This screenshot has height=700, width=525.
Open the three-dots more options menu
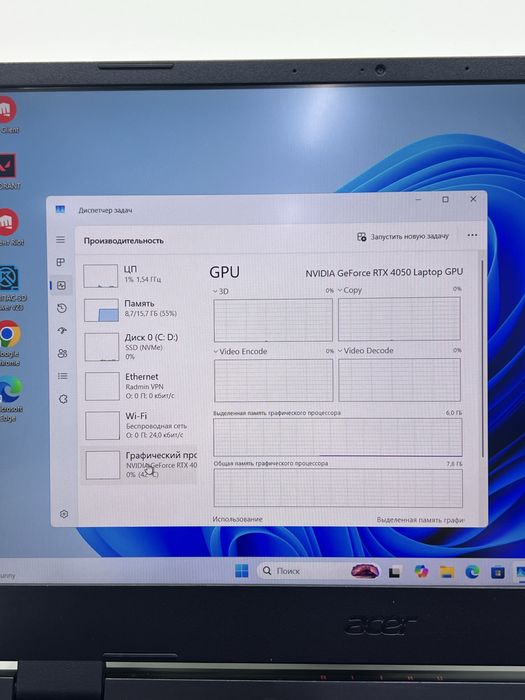point(472,235)
